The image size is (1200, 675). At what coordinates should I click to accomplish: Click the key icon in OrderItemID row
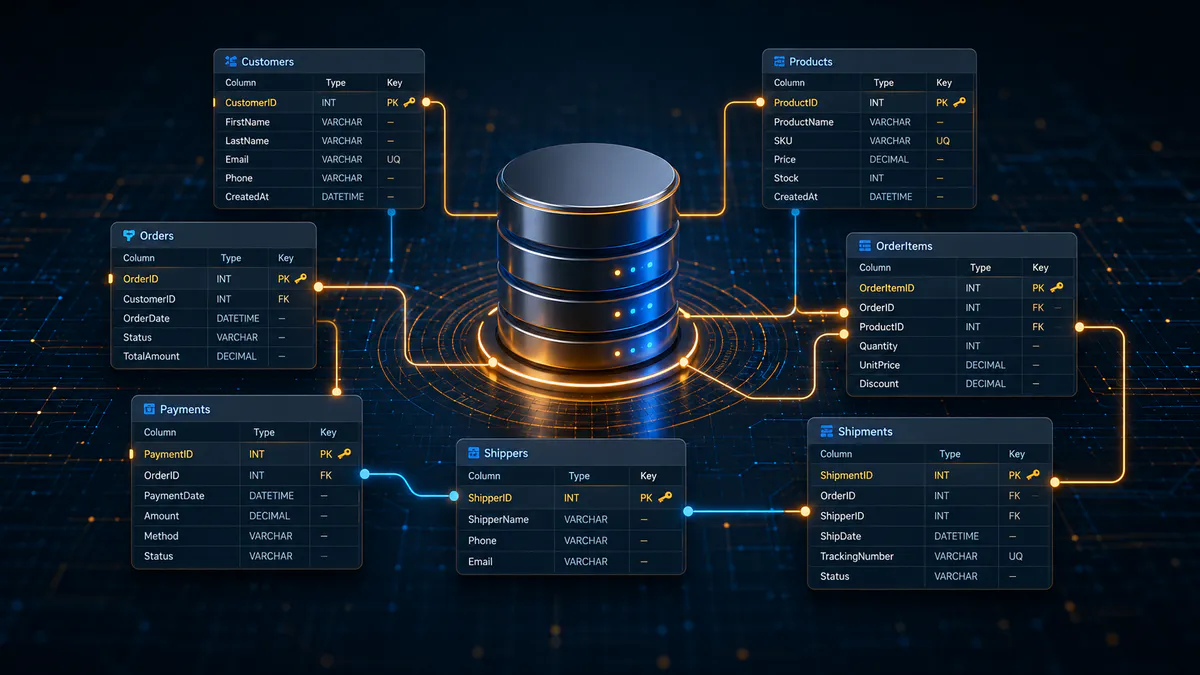1056,287
